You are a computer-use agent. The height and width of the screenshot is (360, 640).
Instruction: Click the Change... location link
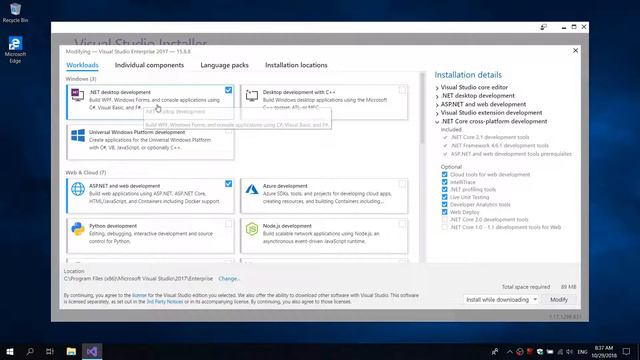click(x=229, y=279)
